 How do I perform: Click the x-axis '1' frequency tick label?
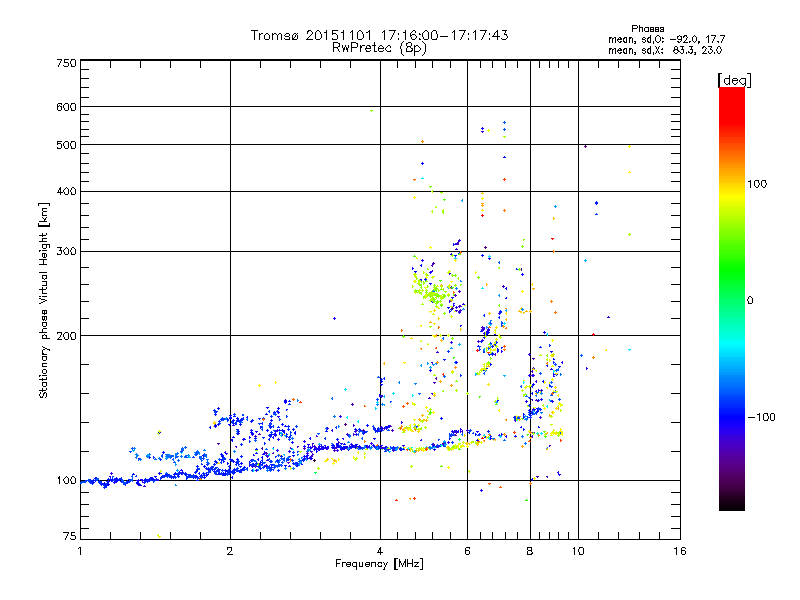coord(80,551)
